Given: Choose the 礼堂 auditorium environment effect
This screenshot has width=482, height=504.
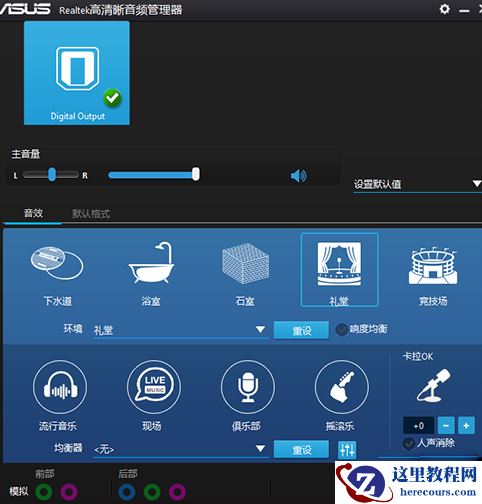Looking at the screenshot, I should pyautogui.click(x=339, y=270).
